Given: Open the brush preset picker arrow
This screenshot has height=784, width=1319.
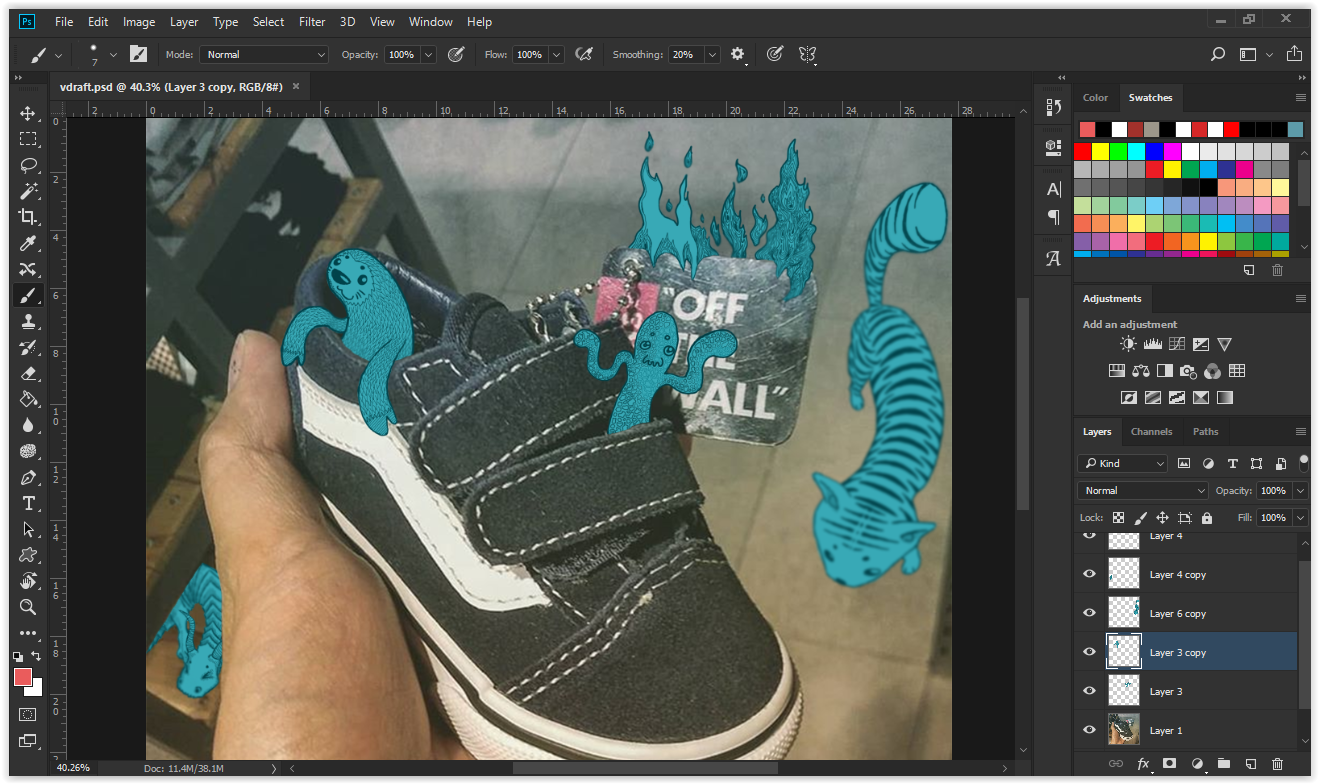Looking at the screenshot, I should (x=113, y=54).
